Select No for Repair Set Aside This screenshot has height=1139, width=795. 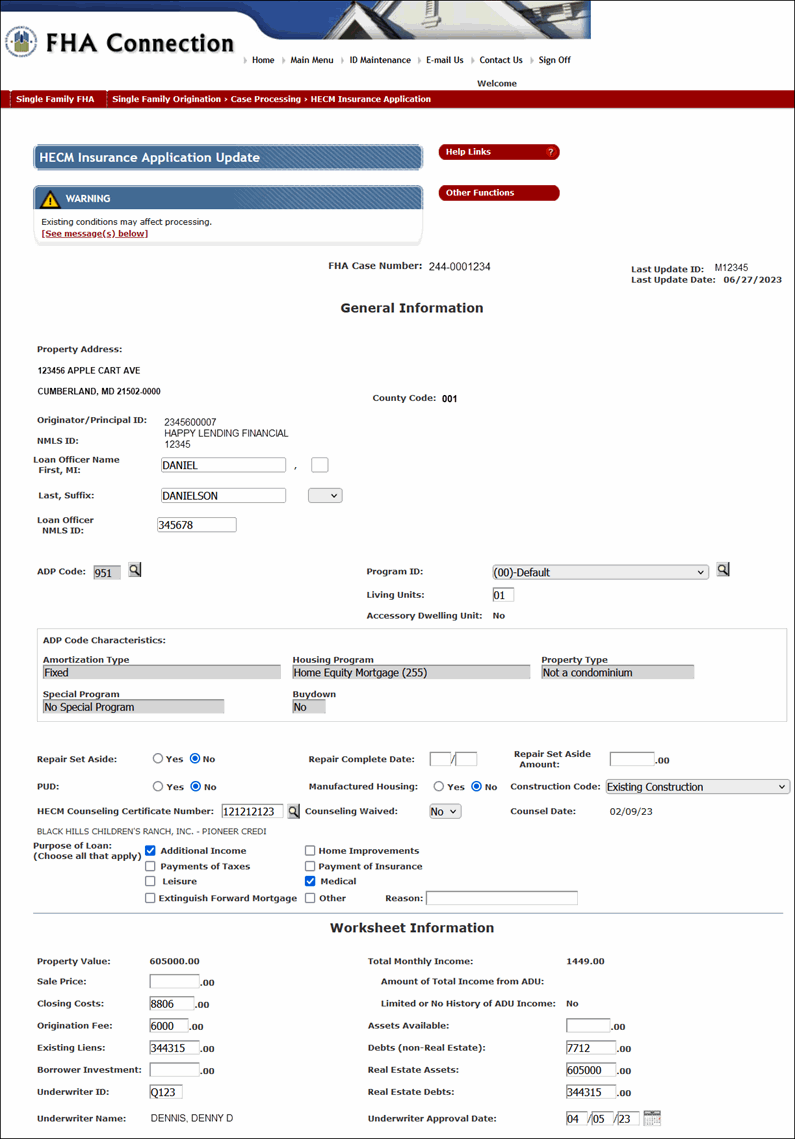click(x=195, y=758)
